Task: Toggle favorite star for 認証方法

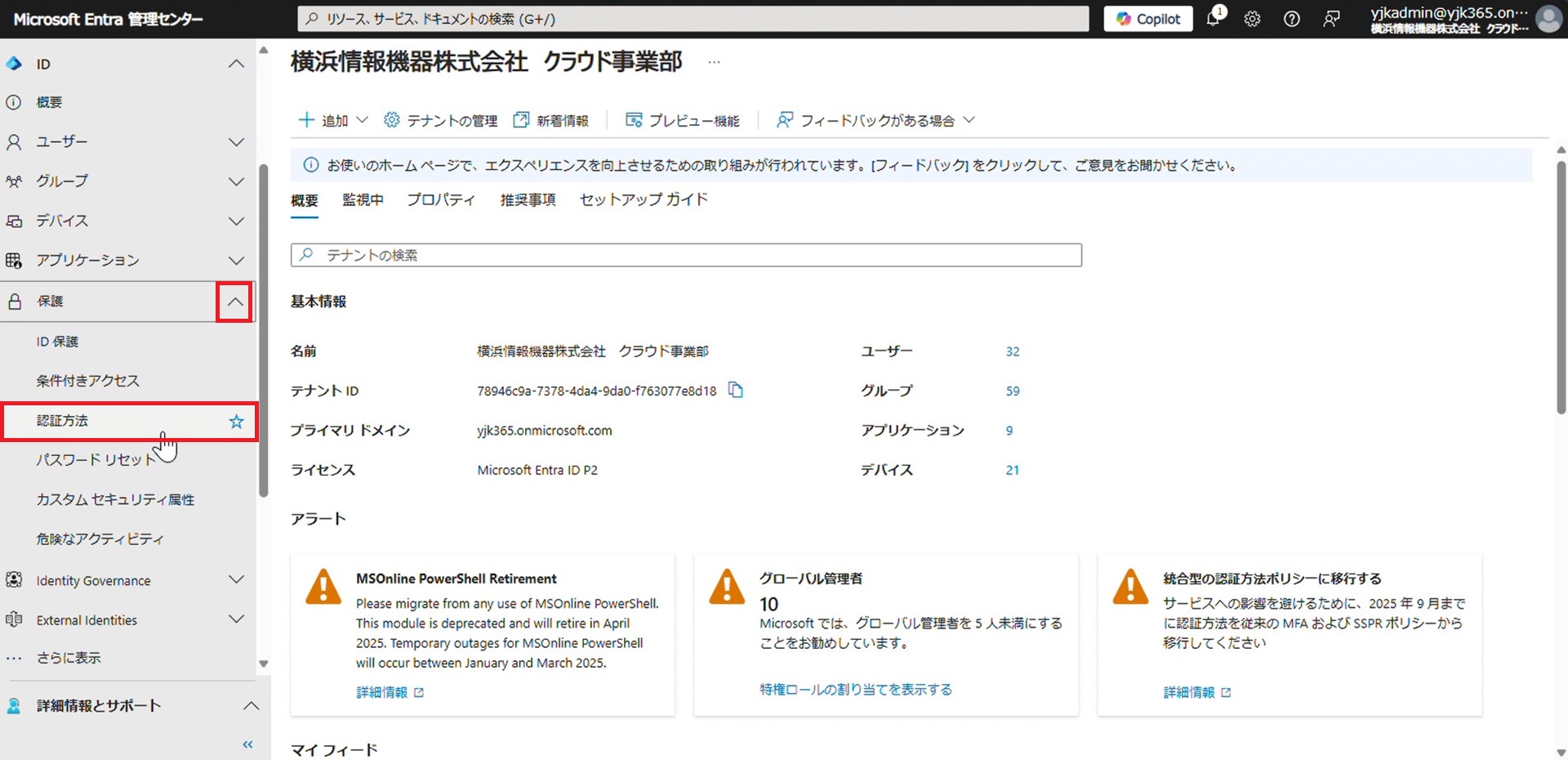Action: tap(236, 421)
